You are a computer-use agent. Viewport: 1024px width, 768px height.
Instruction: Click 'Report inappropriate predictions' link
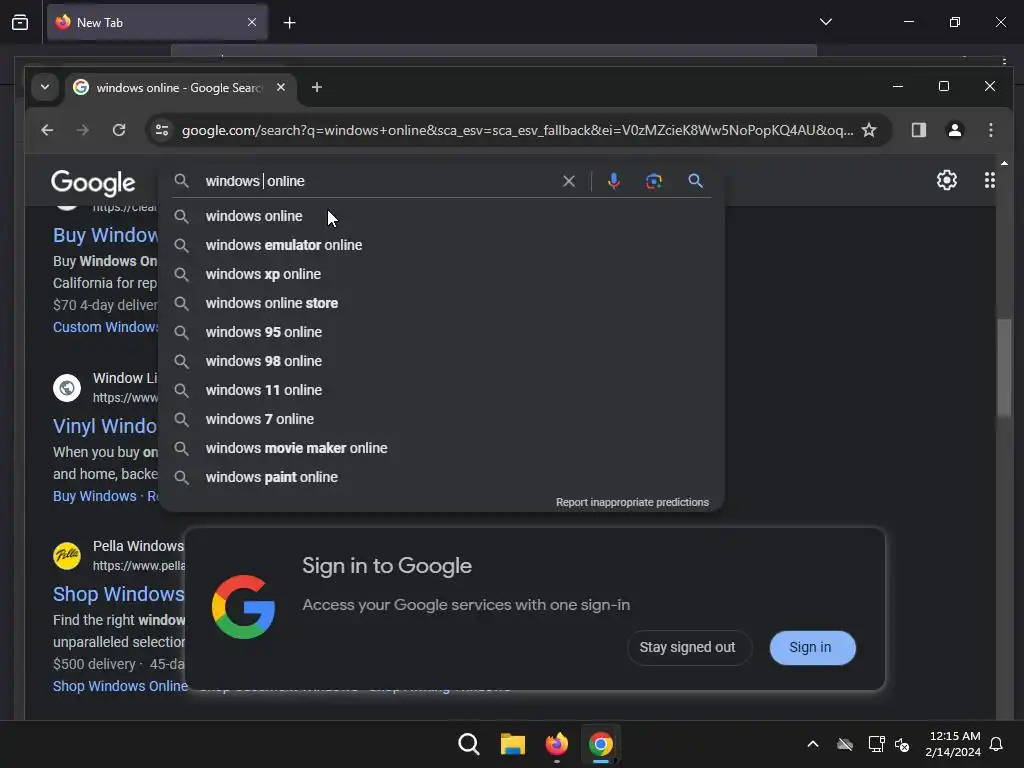[632, 502]
